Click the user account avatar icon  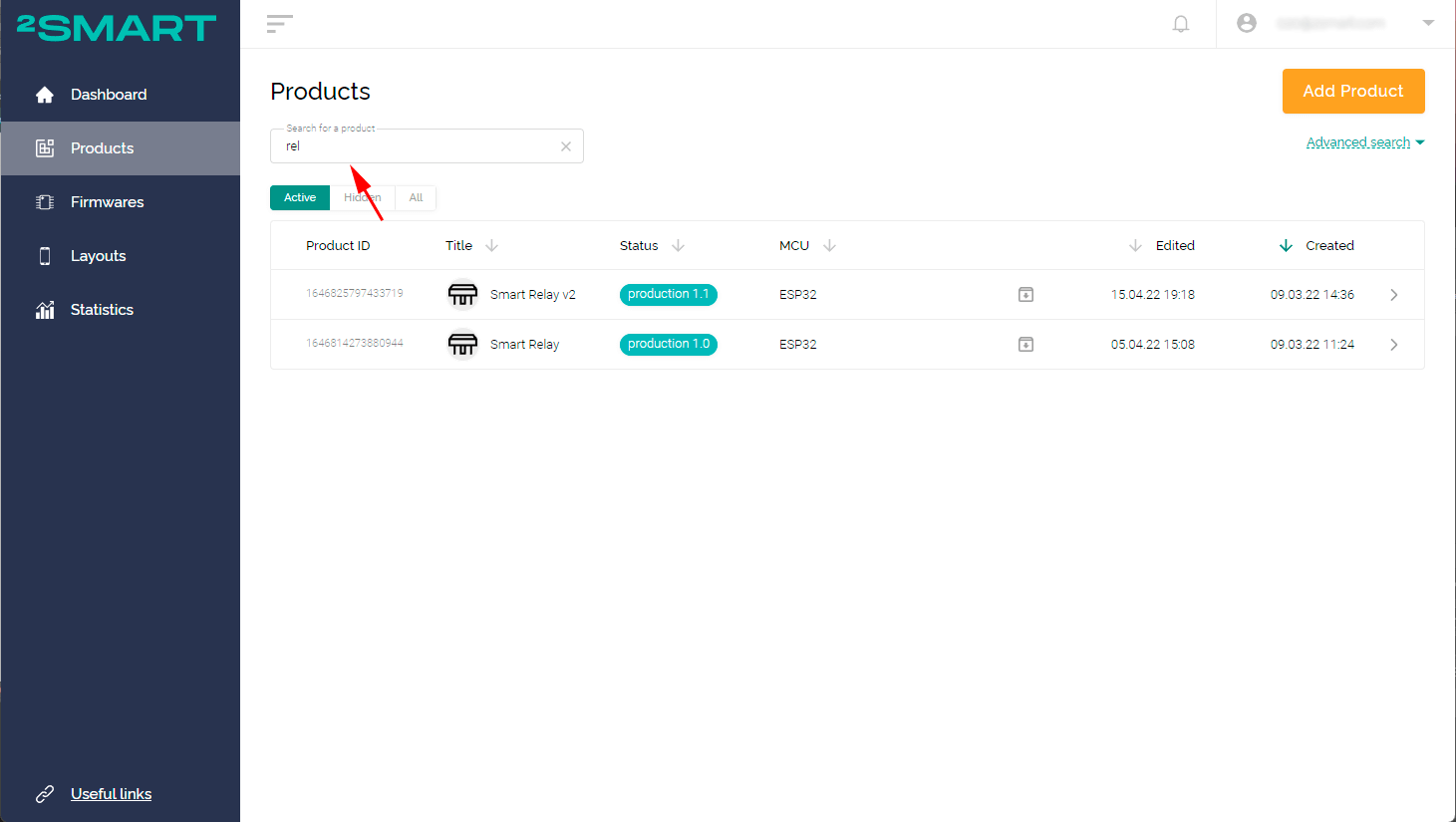[1247, 23]
